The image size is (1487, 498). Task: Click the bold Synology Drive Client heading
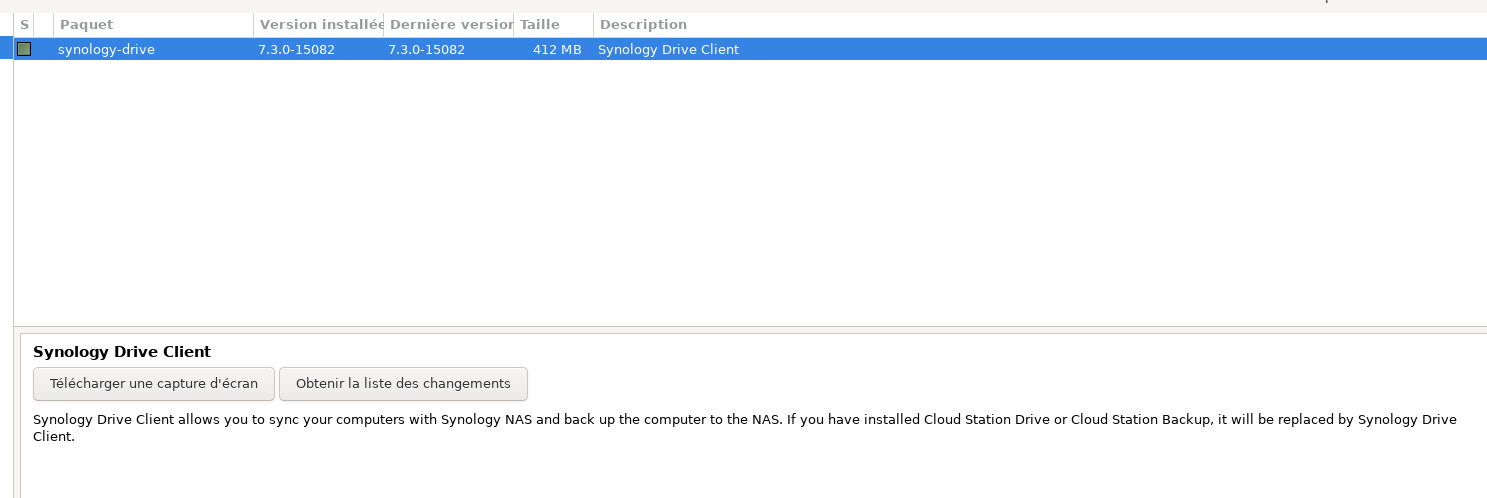point(122,352)
